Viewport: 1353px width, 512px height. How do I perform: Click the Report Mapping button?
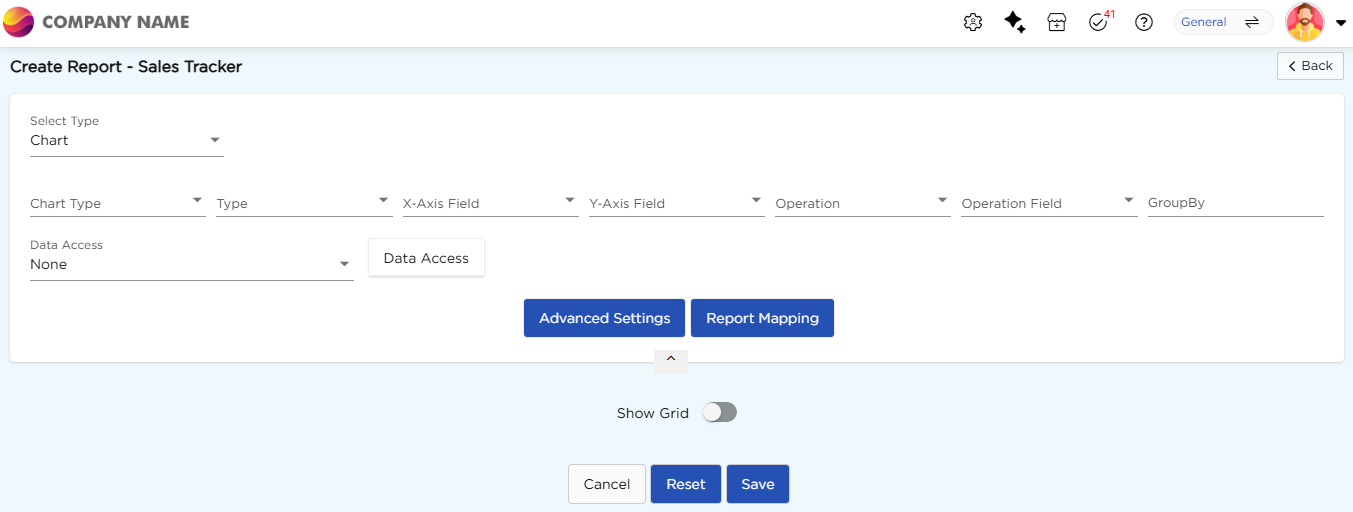pos(762,318)
